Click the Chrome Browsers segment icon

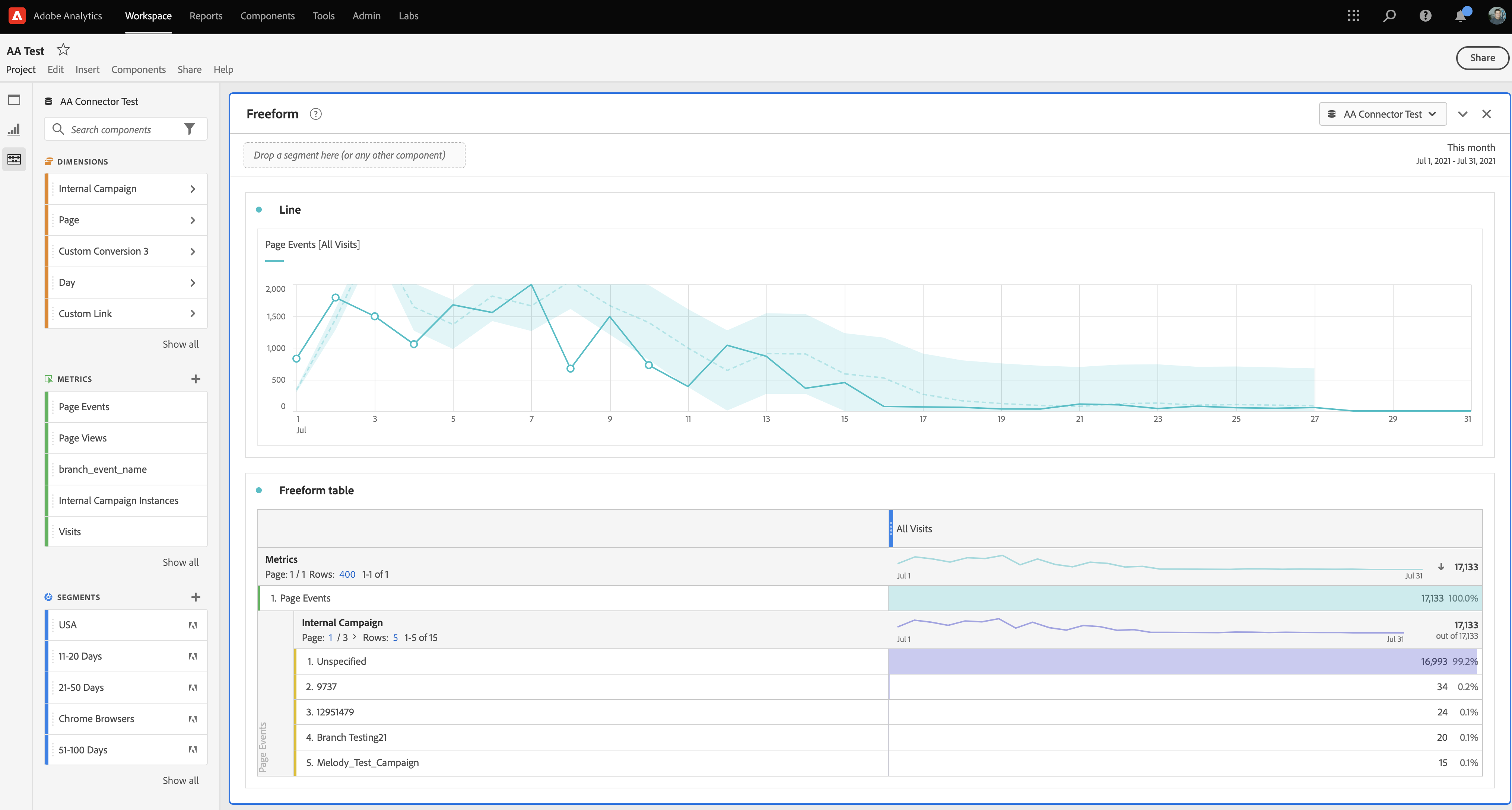click(193, 719)
